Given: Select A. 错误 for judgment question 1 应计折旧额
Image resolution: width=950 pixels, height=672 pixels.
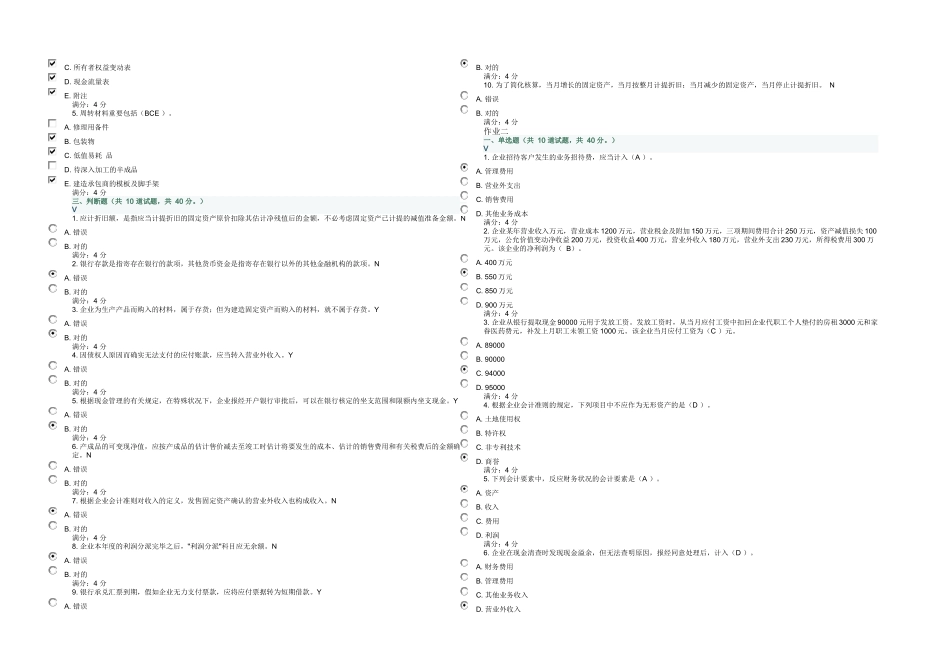Looking at the screenshot, I should [x=53, y=228].
